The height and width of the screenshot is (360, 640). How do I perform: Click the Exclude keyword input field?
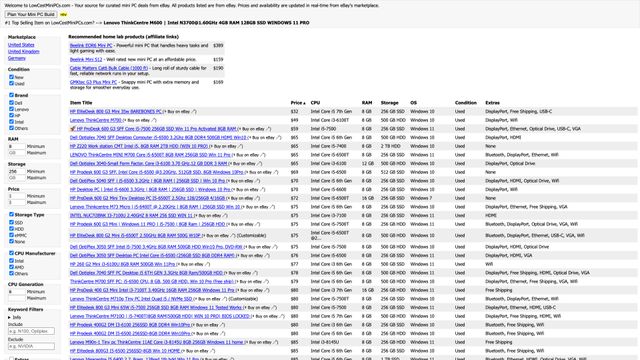tap(31, 346)
